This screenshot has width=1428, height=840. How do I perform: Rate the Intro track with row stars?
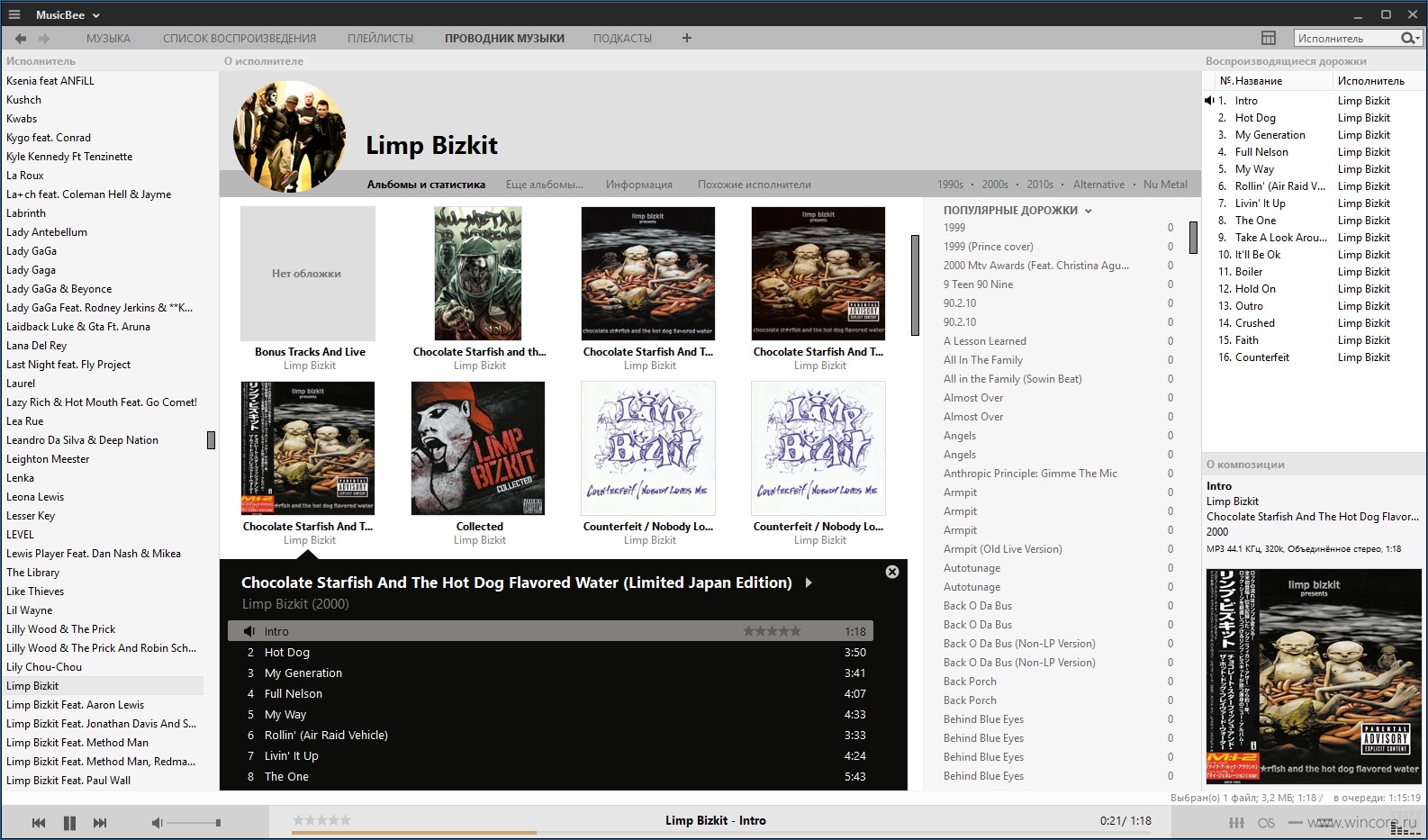pyautogui.click(x=772, y=631)
